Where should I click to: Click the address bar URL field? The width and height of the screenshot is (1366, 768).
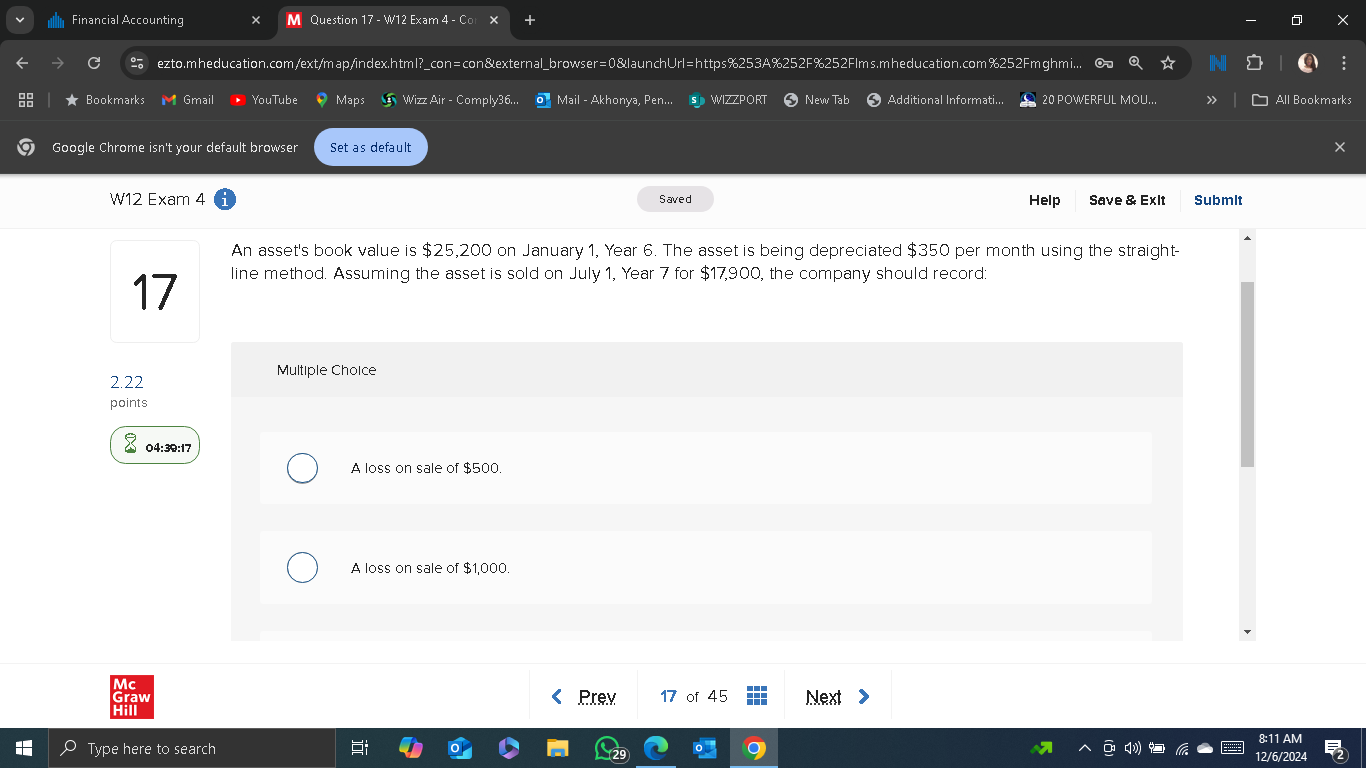618,63
